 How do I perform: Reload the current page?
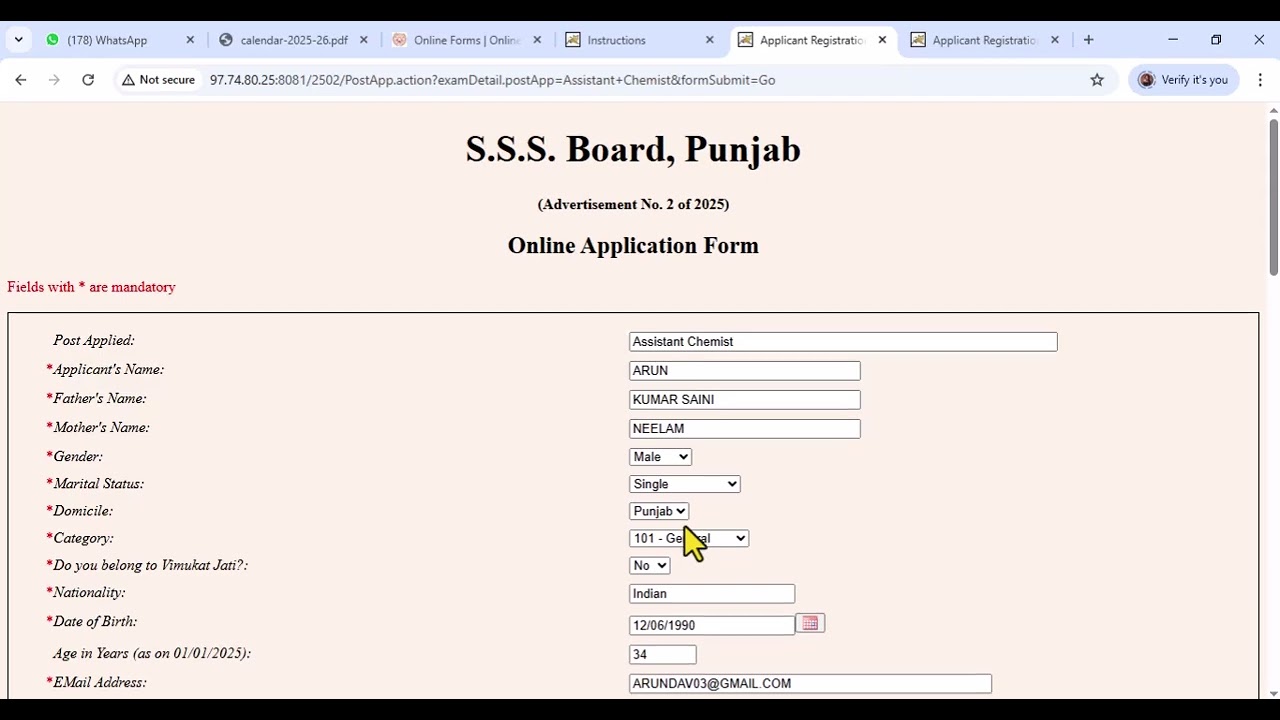coord(88,80)
